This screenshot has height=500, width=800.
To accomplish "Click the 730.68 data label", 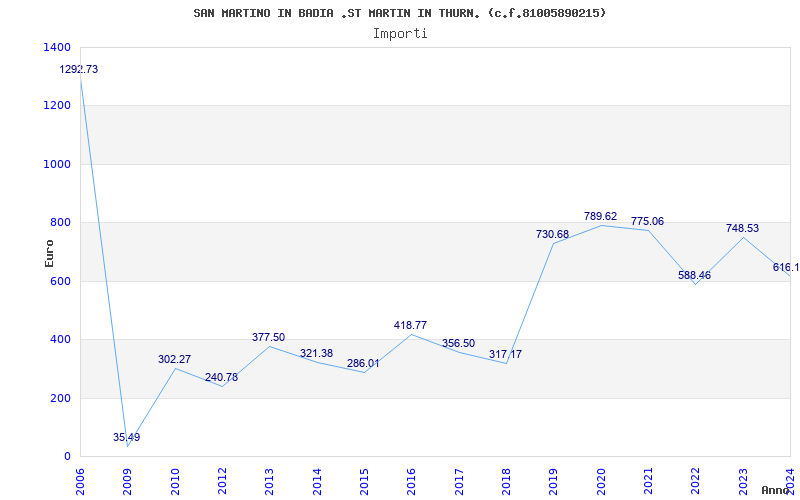I will tap(552, 234).
